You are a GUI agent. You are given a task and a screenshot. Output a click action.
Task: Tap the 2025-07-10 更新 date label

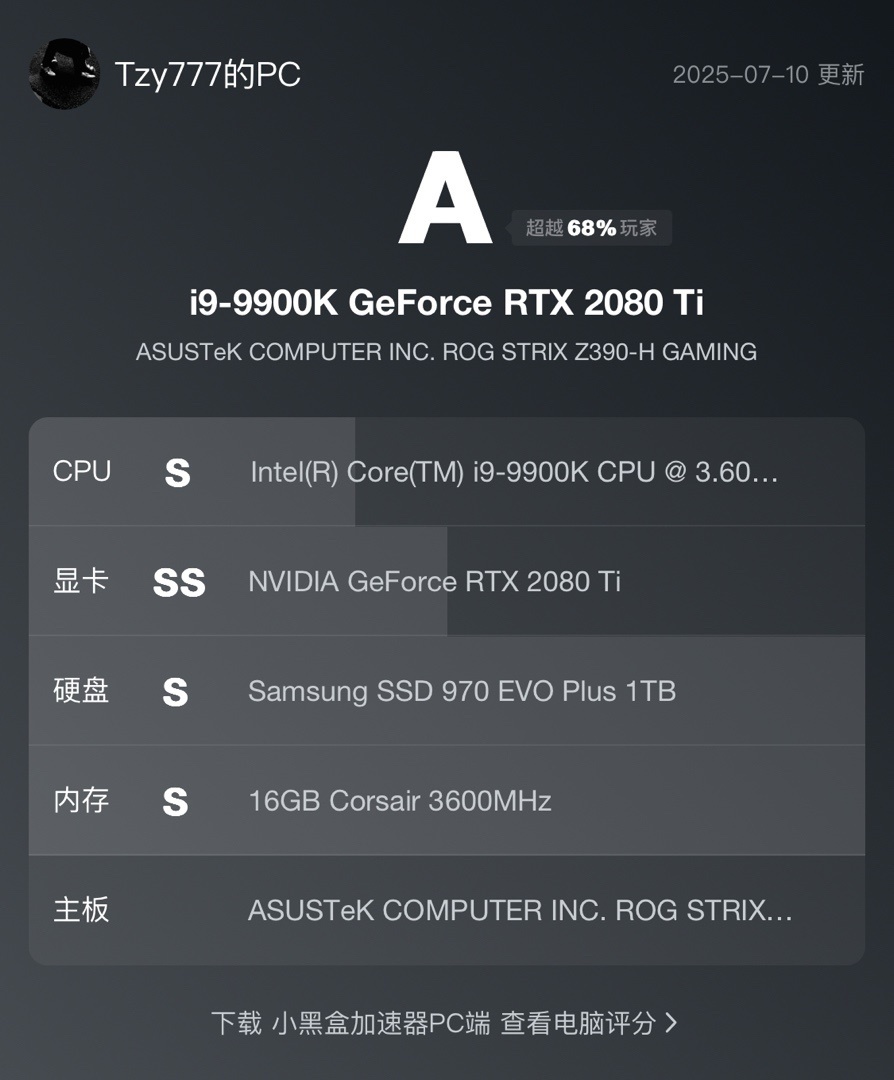(768, 74)
